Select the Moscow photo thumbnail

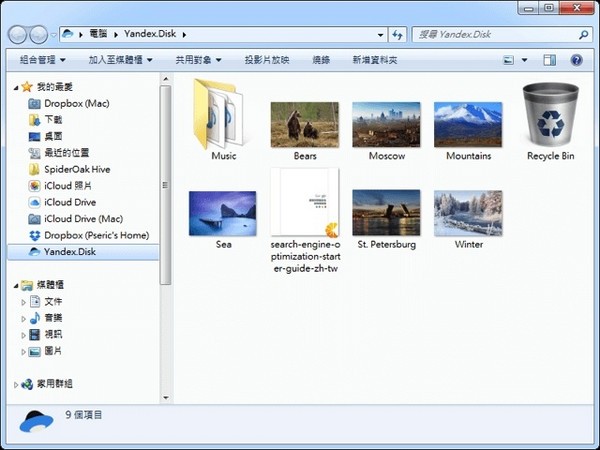point(386,124)
